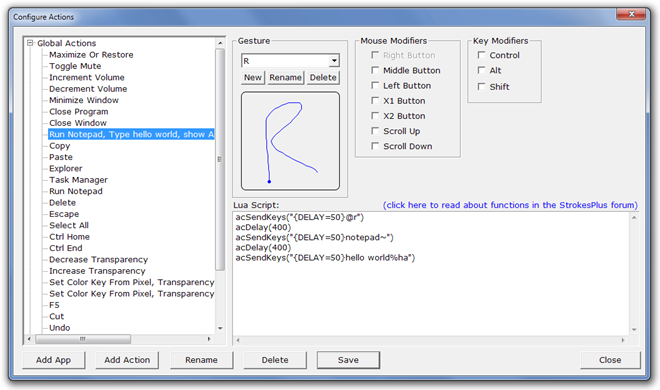Select the Ctrl End action
The height and width of the screenshot is (390, 660).
point(66,248)
